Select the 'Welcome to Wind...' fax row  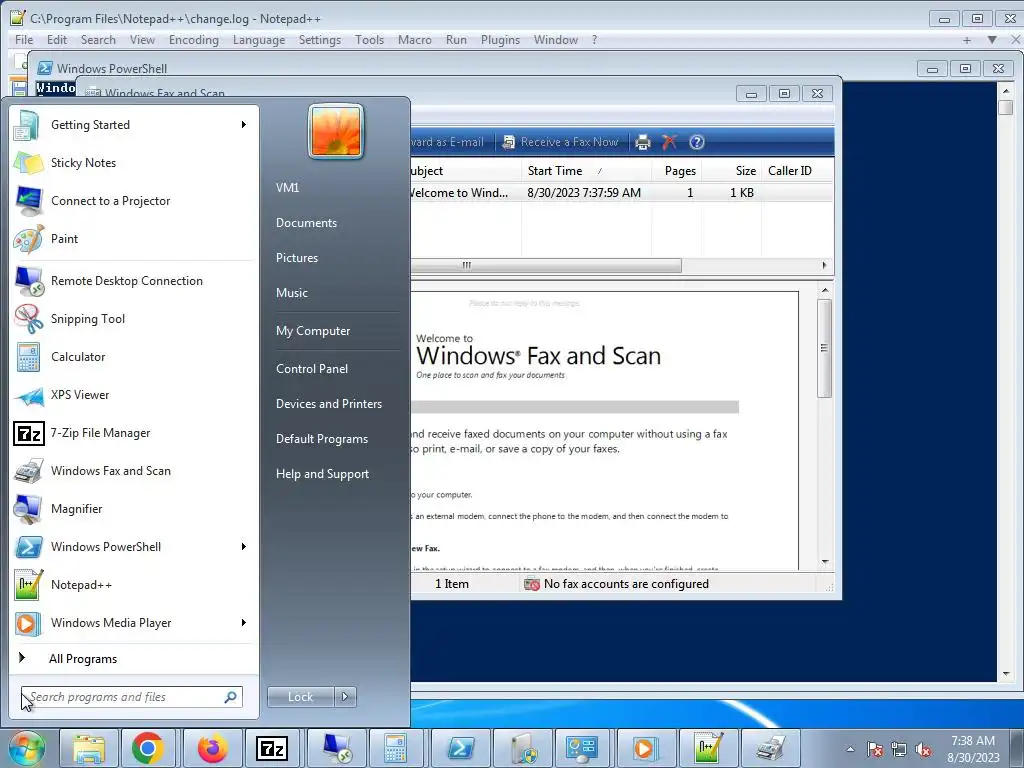[622, 193]
